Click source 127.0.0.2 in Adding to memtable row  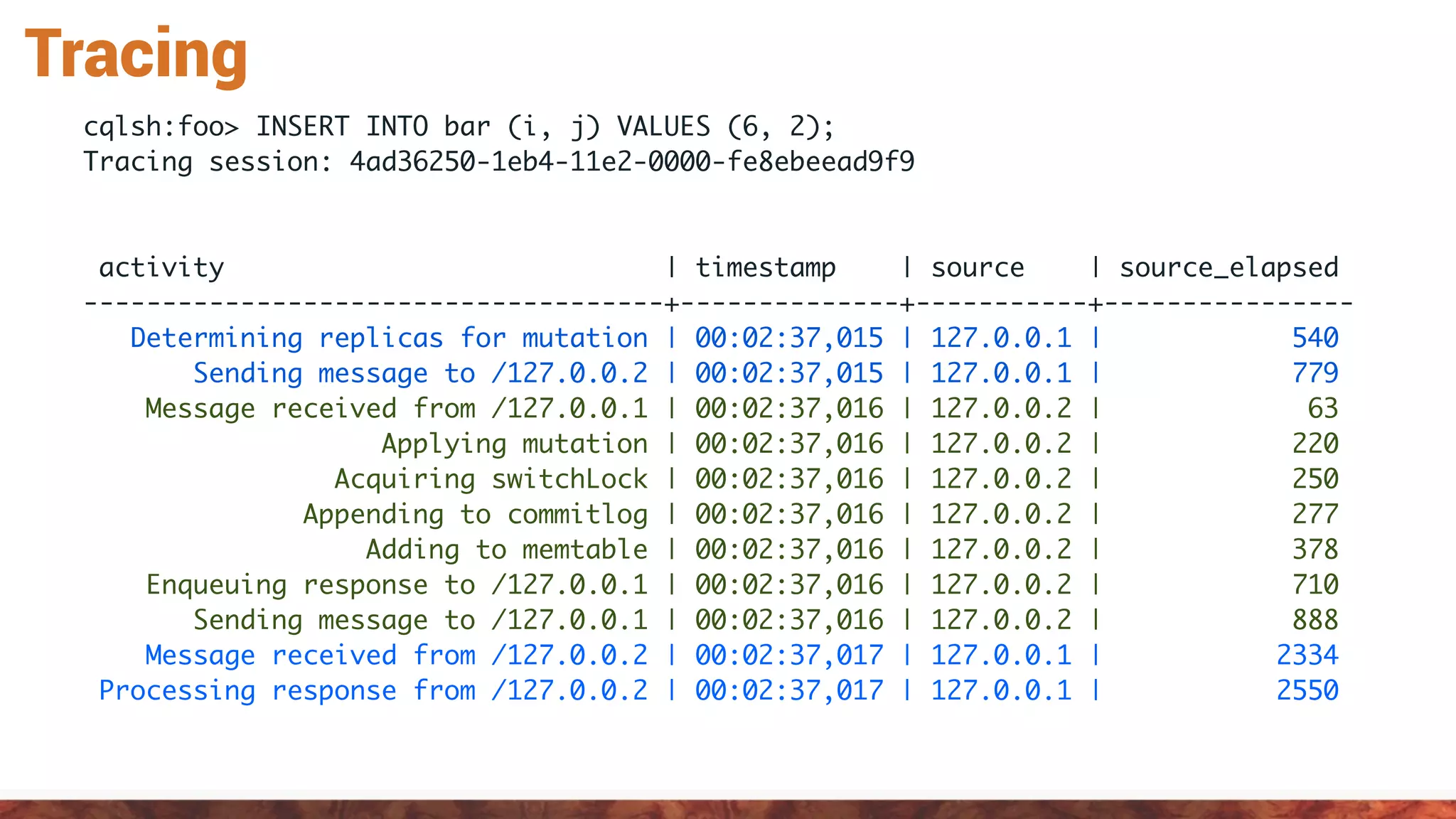click(x=1001, y=550)
